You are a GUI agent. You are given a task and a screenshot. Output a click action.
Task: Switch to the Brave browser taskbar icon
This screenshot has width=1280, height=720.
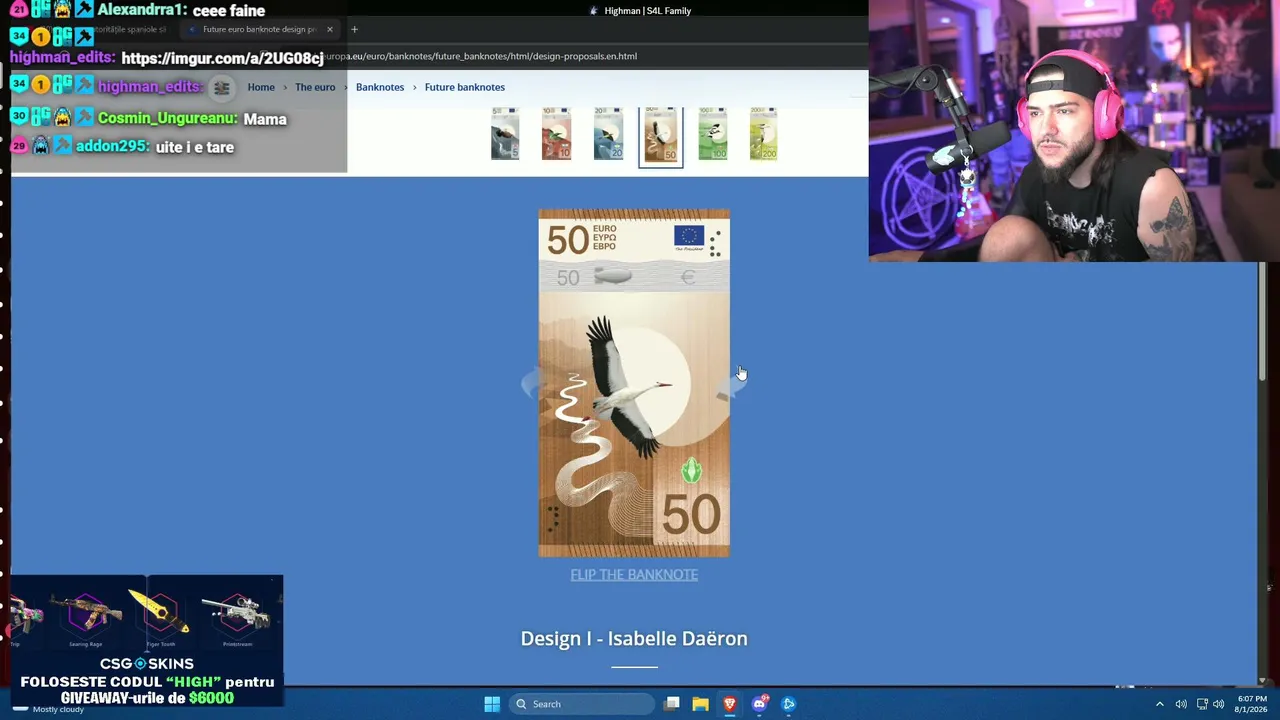click(x=730, y=704)
